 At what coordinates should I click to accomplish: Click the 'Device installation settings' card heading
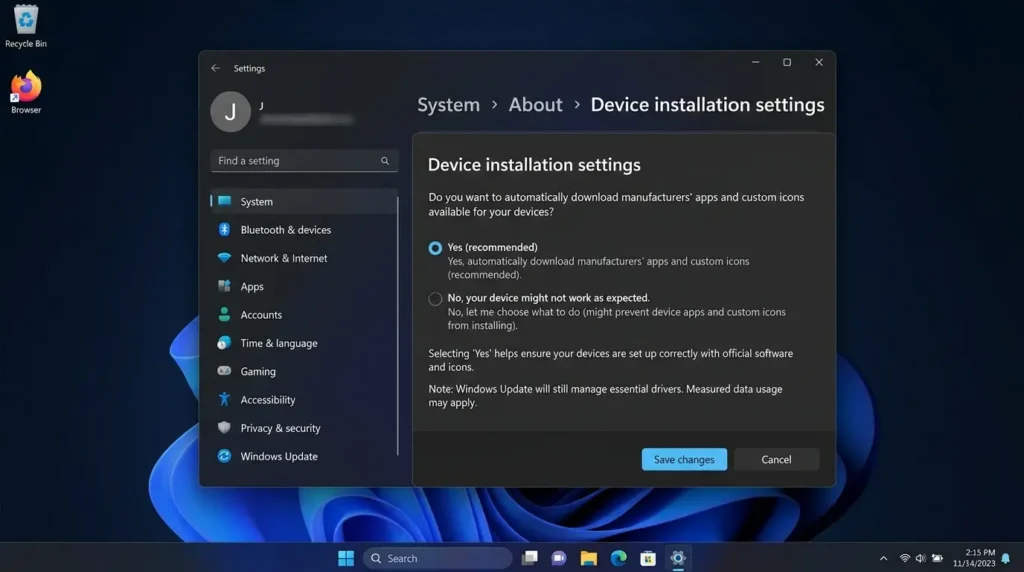534,165
